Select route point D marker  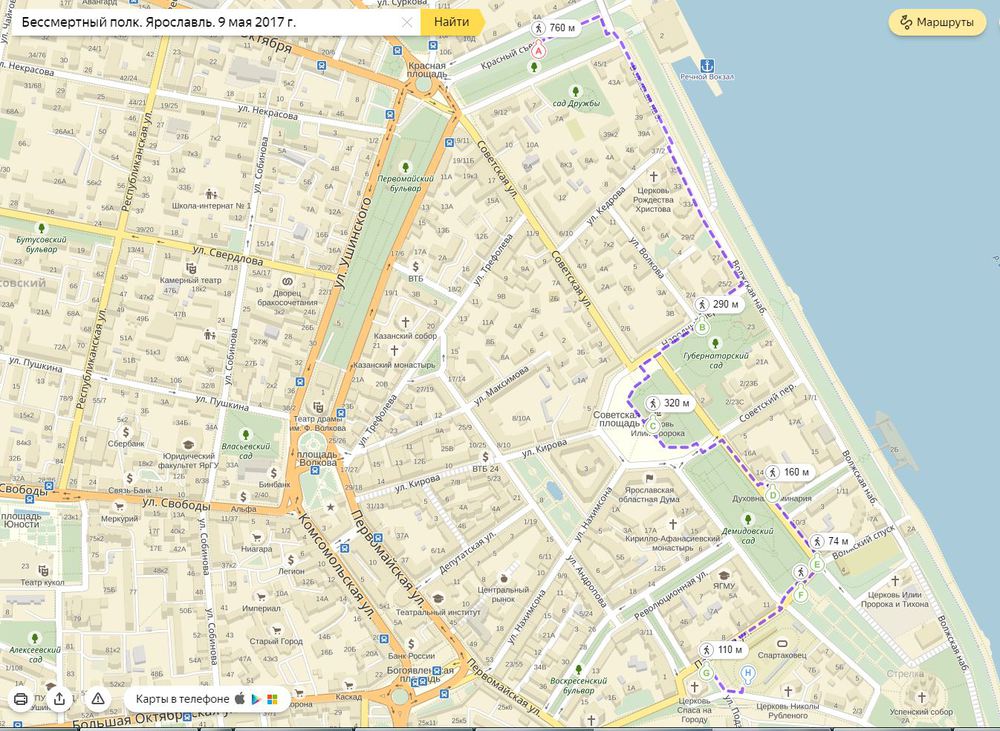pyautogui.click(x=773, y=494)
